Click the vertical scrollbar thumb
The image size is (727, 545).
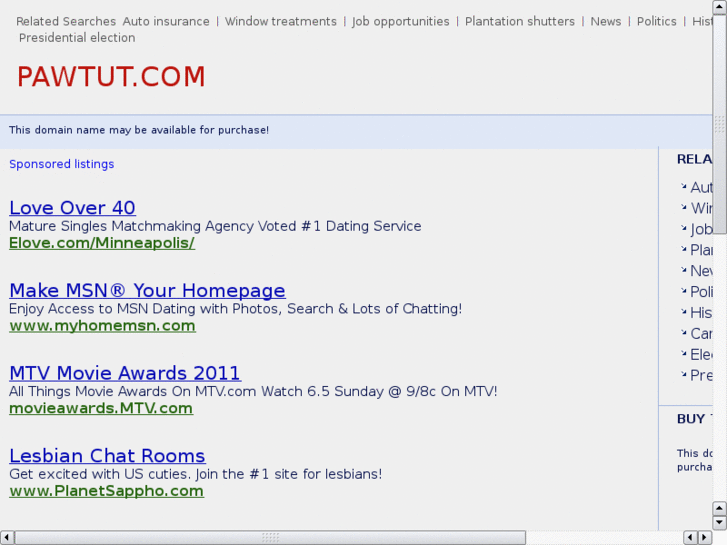pyautogui.click(x=720, y=124)
